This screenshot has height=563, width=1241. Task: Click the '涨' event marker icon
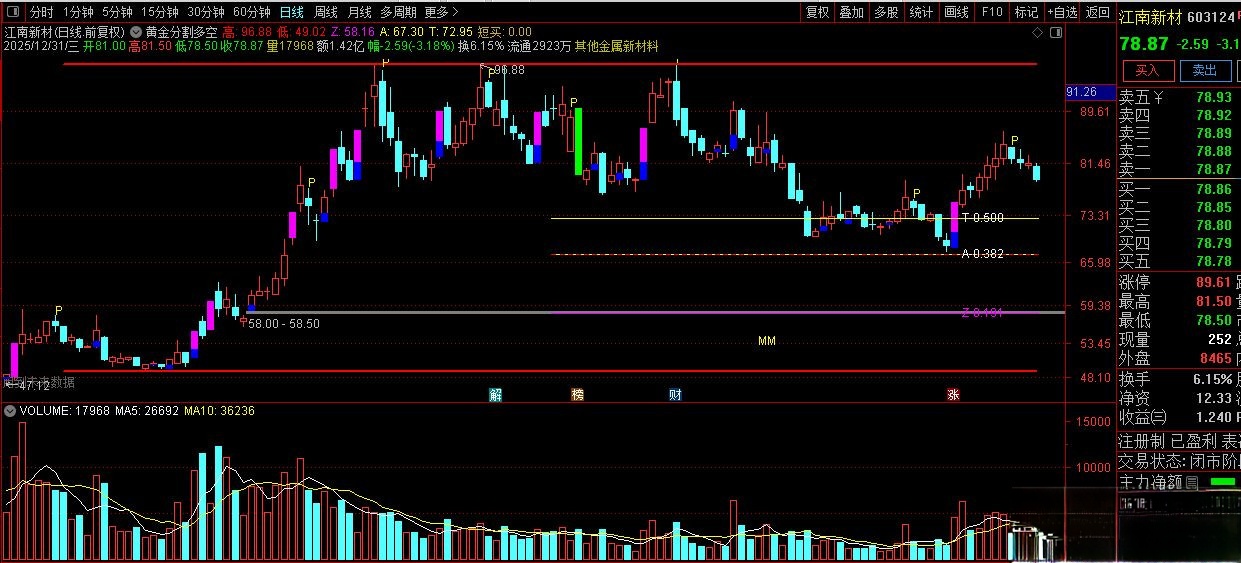coord(953,394)
